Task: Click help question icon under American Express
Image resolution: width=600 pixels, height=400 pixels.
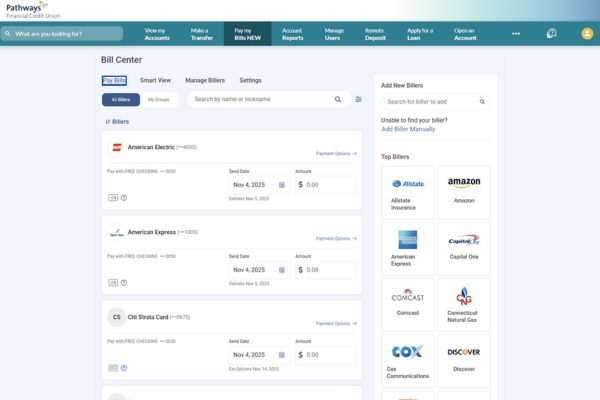Action: point(124,283)
